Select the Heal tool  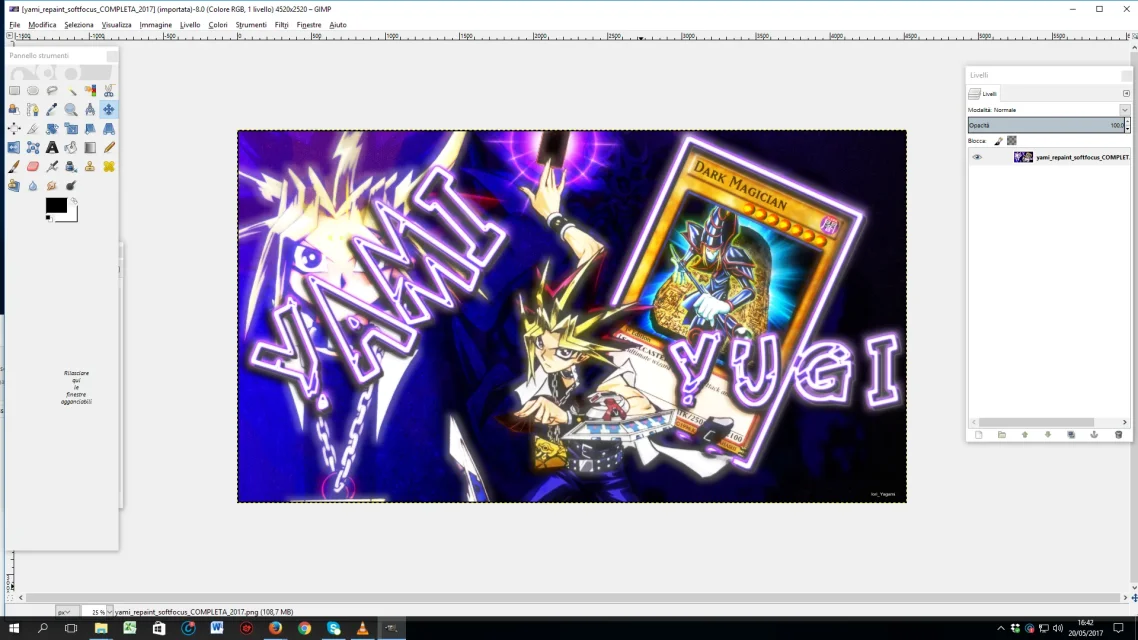point(109,166)
